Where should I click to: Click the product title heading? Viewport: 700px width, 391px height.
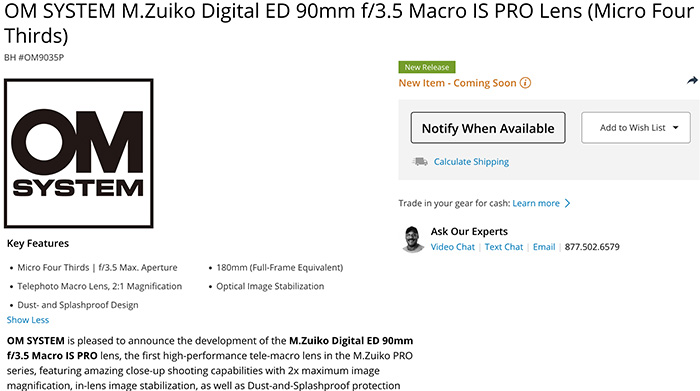pyautogui.click(x=348, y=23)
